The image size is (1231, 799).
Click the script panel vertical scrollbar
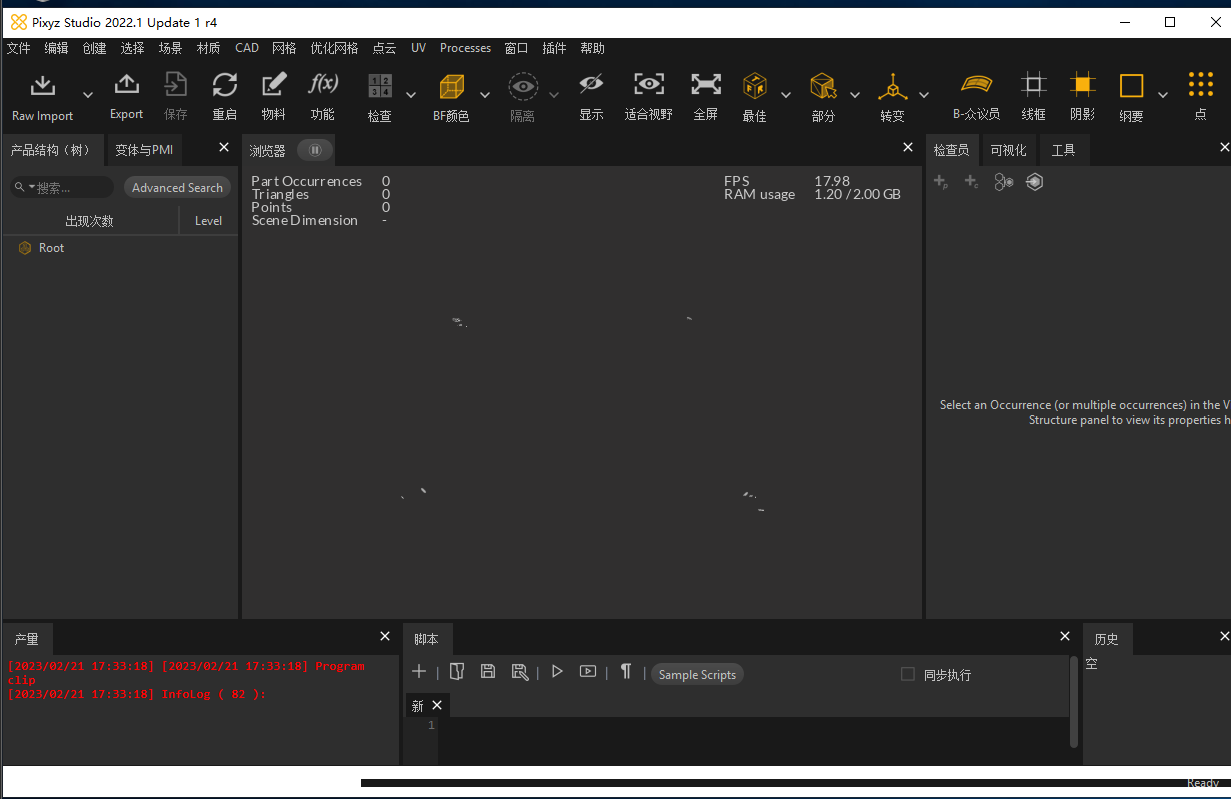pyautogui.click(x=1075, y=702)
